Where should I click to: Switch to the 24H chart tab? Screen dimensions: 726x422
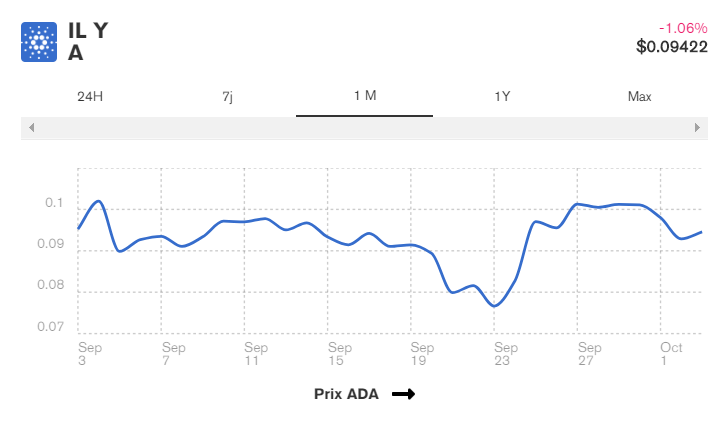[x=90, y=97]
